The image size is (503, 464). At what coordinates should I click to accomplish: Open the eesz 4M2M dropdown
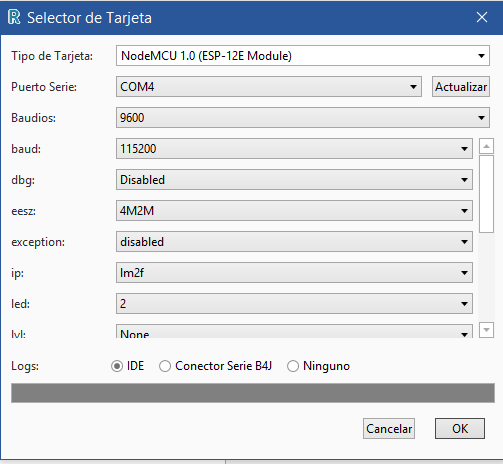pos(294,211)
